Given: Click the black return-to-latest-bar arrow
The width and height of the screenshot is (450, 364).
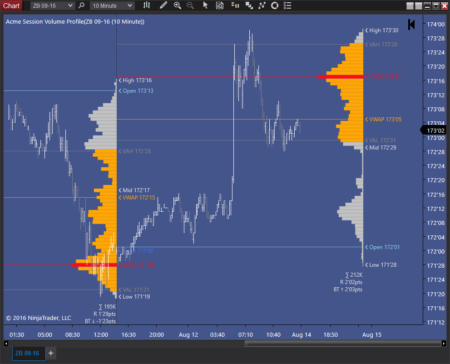Looking at the screenshot, I should click(x=411, y=24).
